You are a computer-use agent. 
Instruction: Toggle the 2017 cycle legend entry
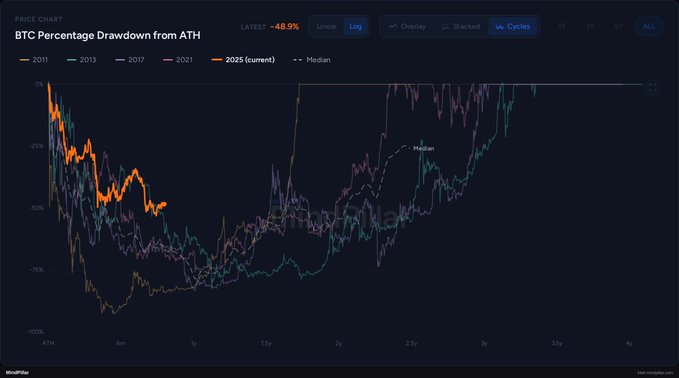(x=130, y=60)
